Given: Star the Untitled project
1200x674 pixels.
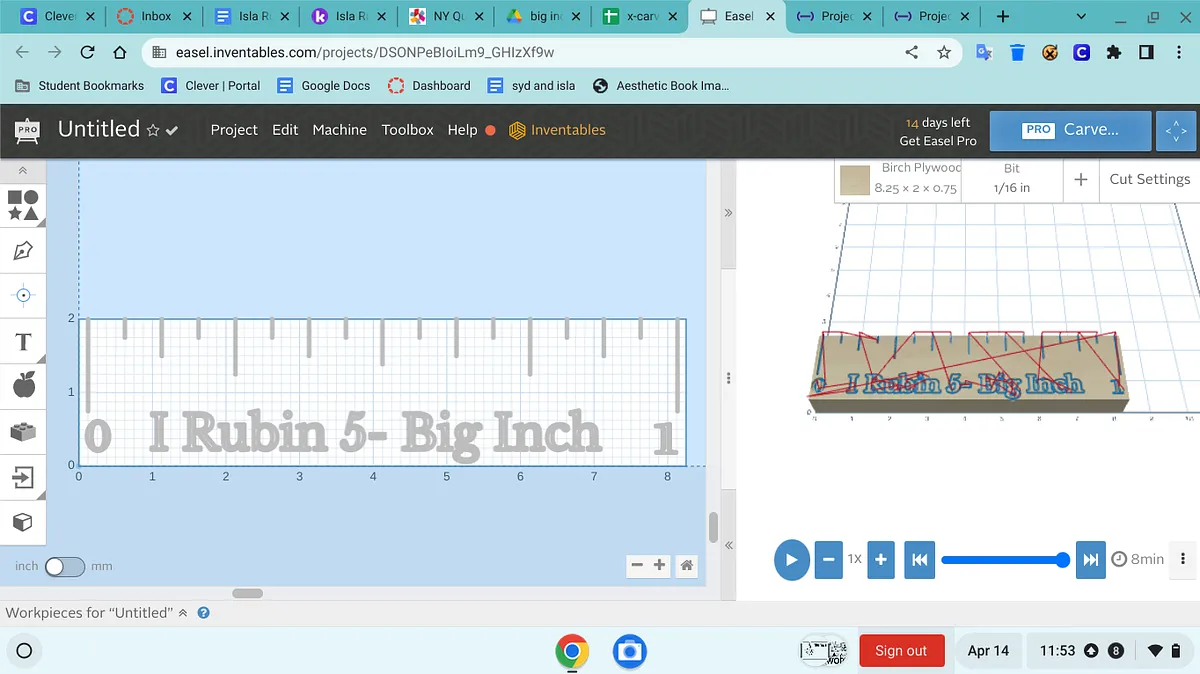Looking at the screenshot, I should pos(153,130).
